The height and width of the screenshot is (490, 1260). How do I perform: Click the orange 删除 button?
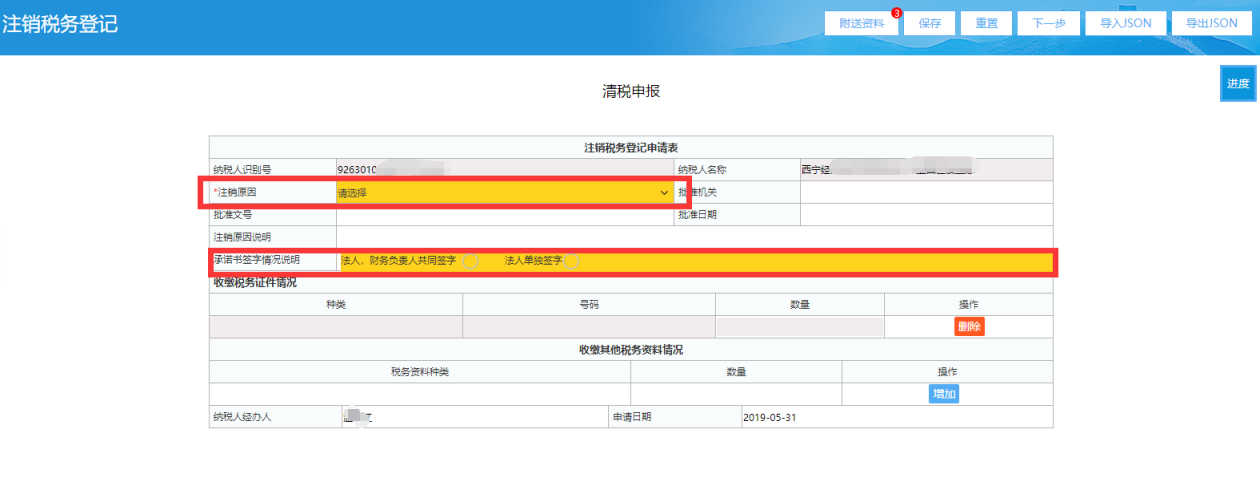(x=969, y=326)
